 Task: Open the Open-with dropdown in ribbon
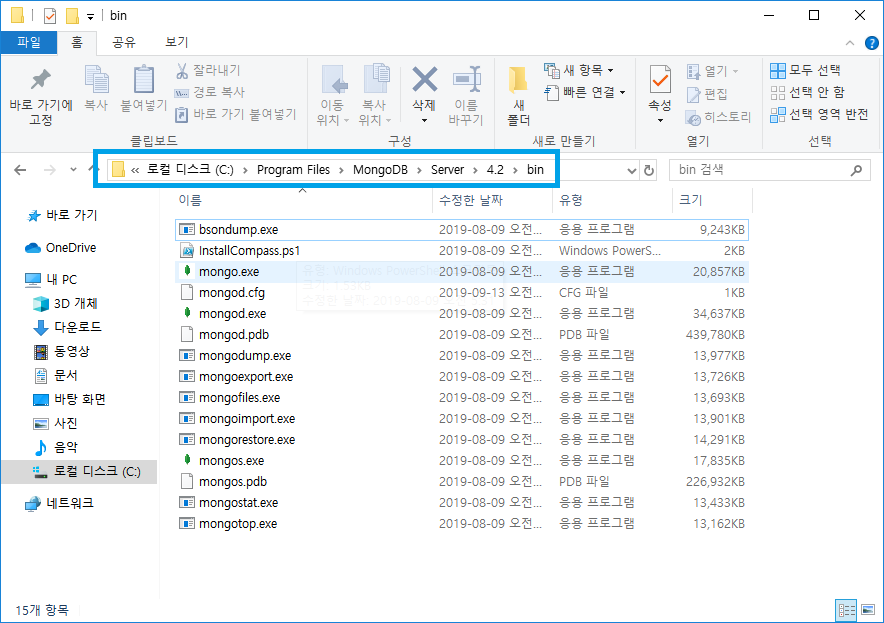point(736,72)
